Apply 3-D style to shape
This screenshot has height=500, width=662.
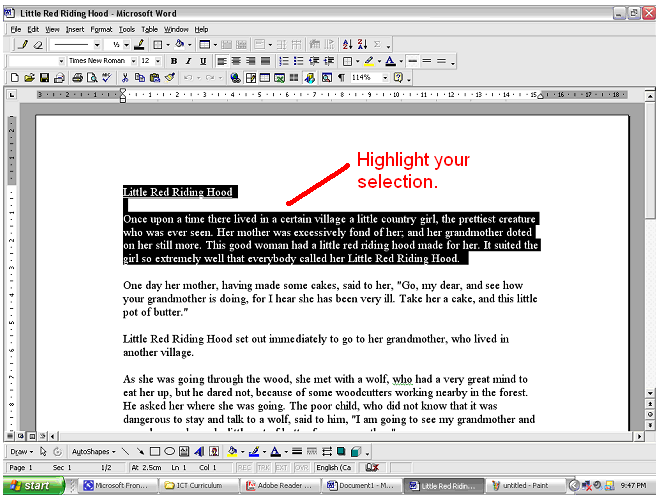click(356, 451)
